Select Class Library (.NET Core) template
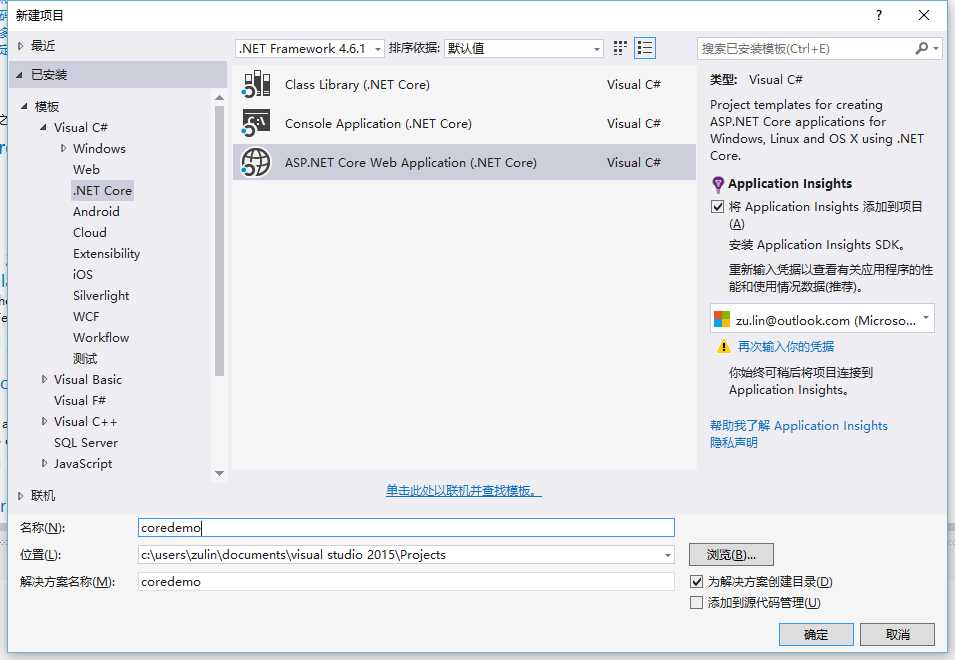The height and width of the screenshot is (660, 955). (x=464, y=84)
